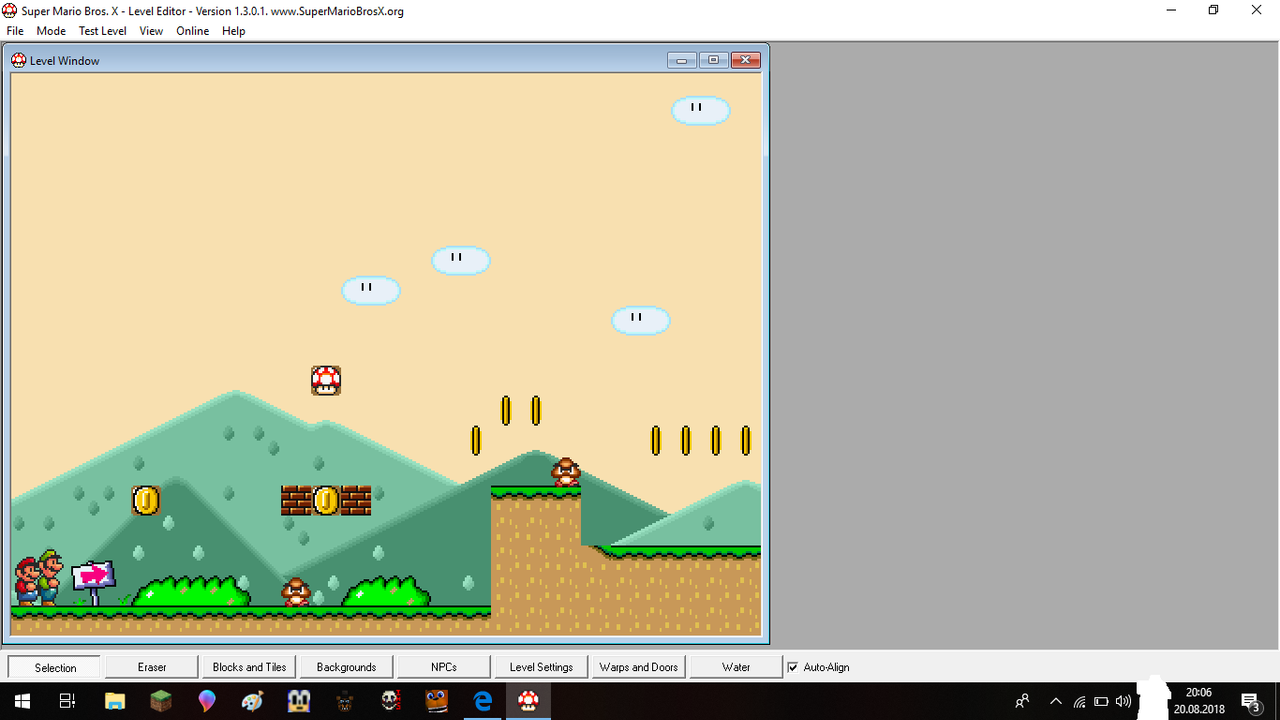Image resolution: width=1280 pixels, height=720 pixels.
Task: Select the lone coin block above the arrow sign
Action: [146, 500]
